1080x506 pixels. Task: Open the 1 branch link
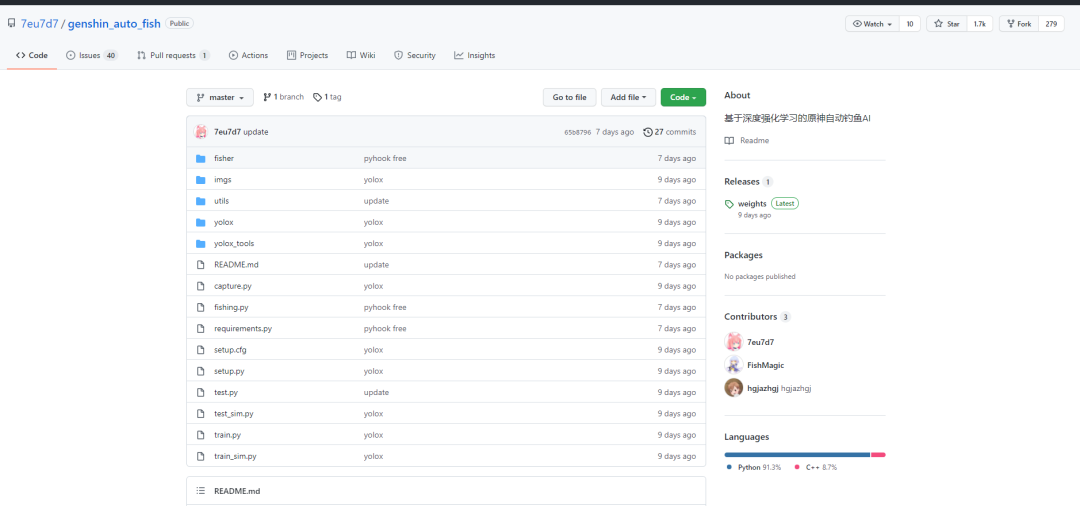tap(284, 97)
